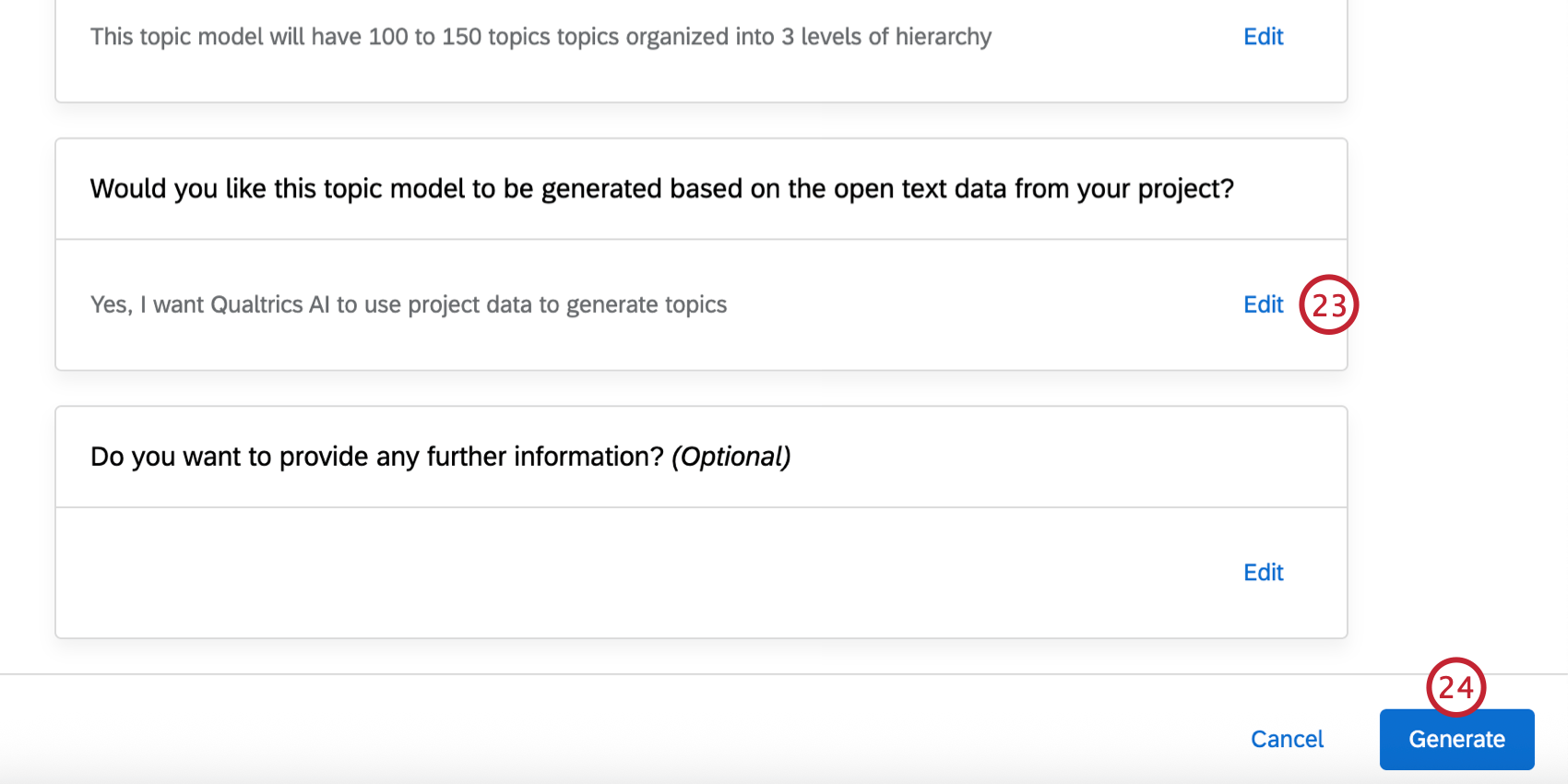Click the red circle marker labeled 23
Screen dimensions: 1568x784
click(x=1329, y=305)
